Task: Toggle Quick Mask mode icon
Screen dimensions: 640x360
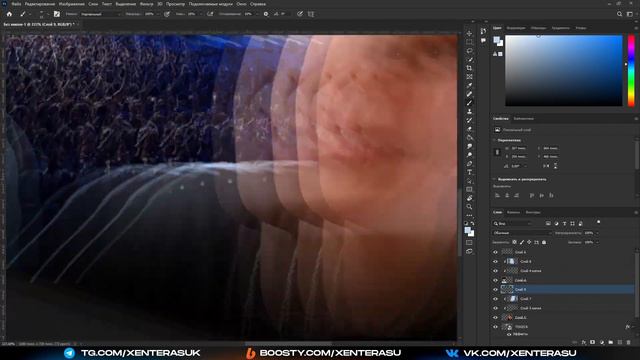Action: (x=469, y=242)
